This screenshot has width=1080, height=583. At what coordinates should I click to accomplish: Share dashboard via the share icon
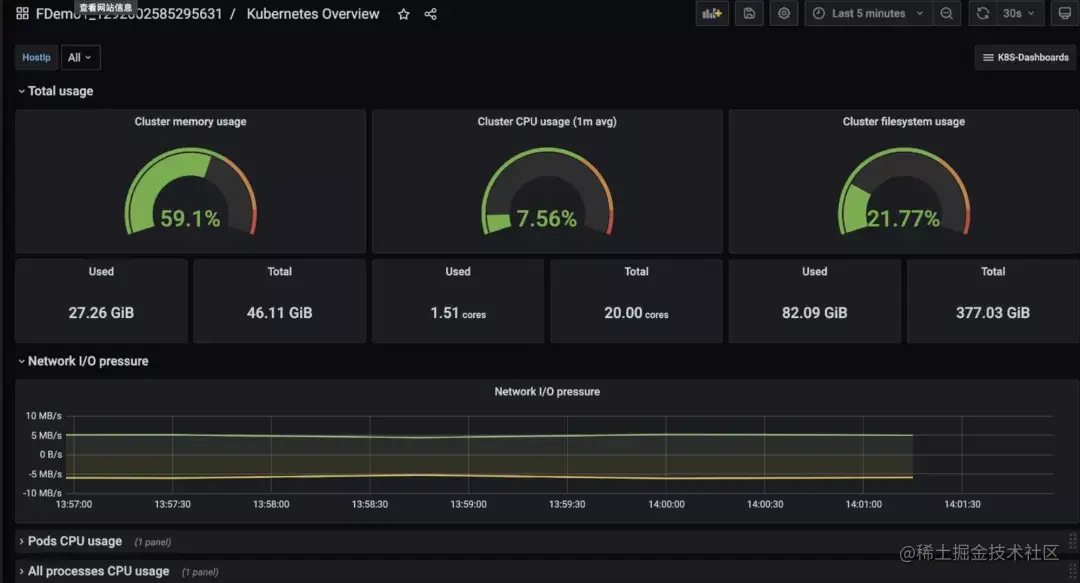tap(430, 14)
